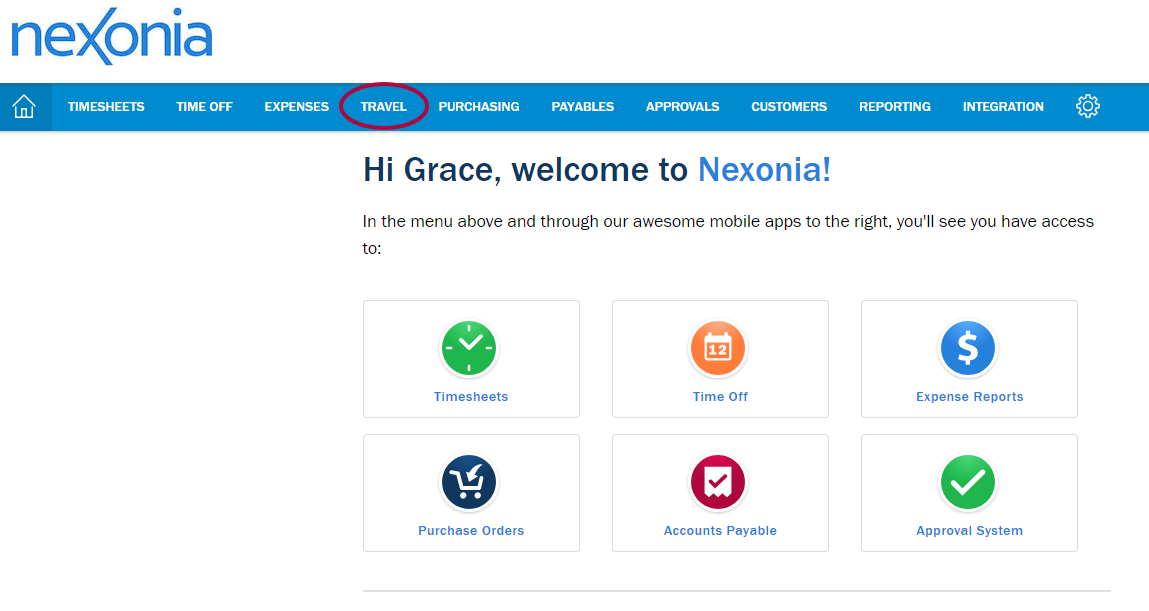1149x611 pixels.
Task: Click the red Accounts Payable receipt icon
Action: tap(719, 482)
